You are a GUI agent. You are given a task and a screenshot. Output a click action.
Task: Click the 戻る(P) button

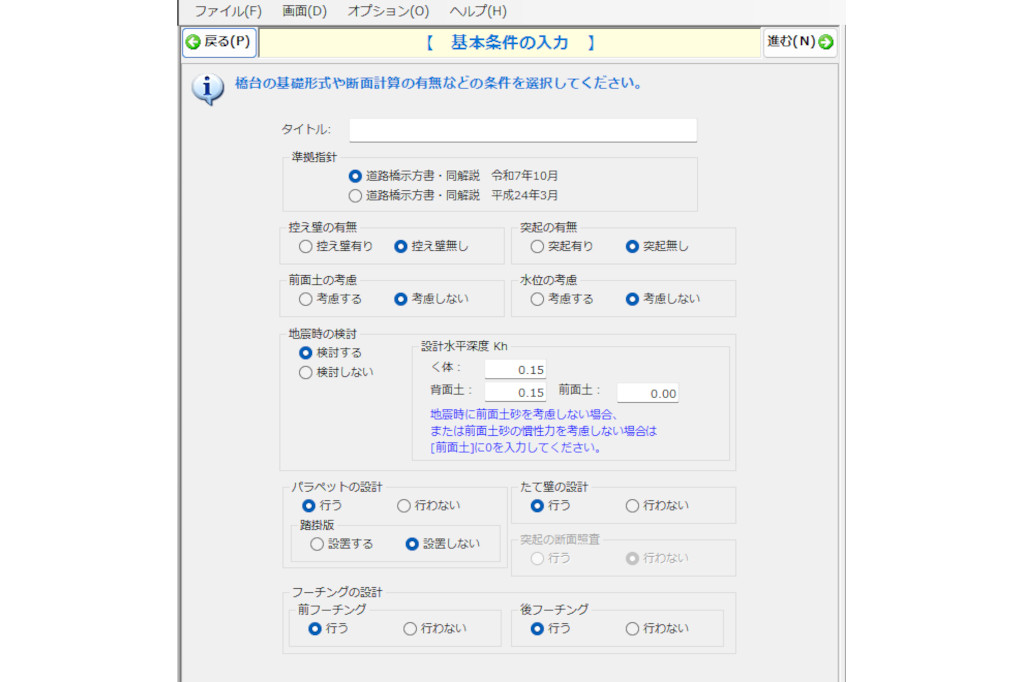[217, 42]
